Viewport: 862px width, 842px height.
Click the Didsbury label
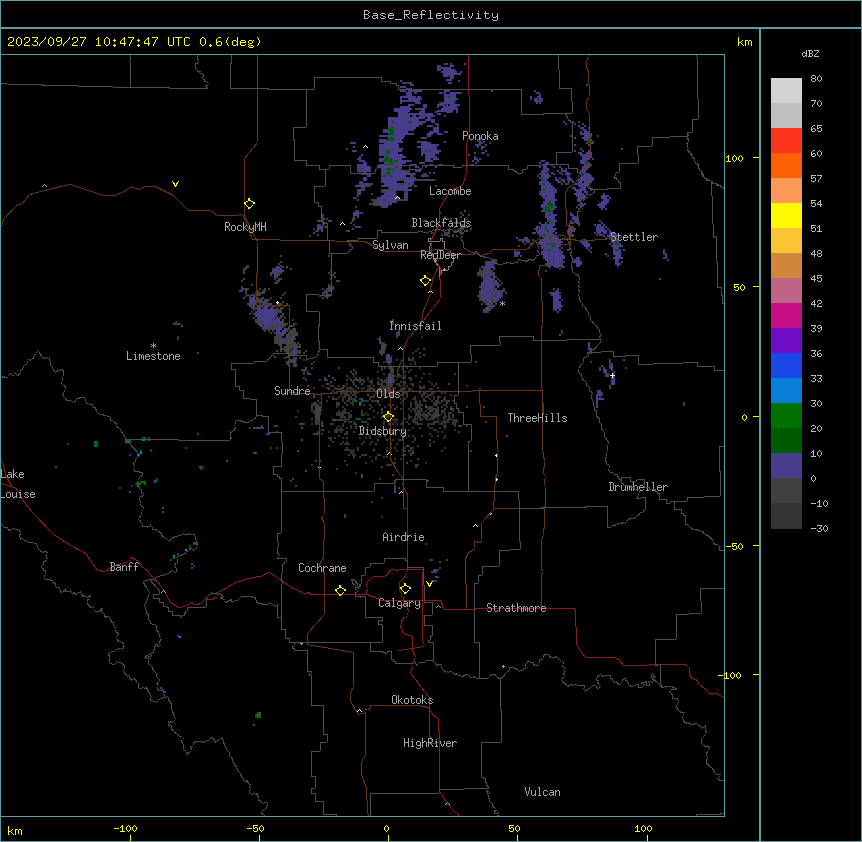383,431
